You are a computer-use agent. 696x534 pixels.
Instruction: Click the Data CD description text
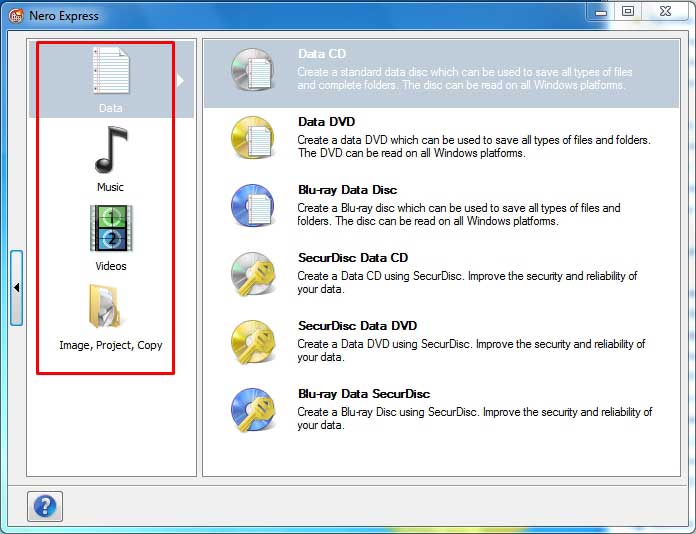465,78
